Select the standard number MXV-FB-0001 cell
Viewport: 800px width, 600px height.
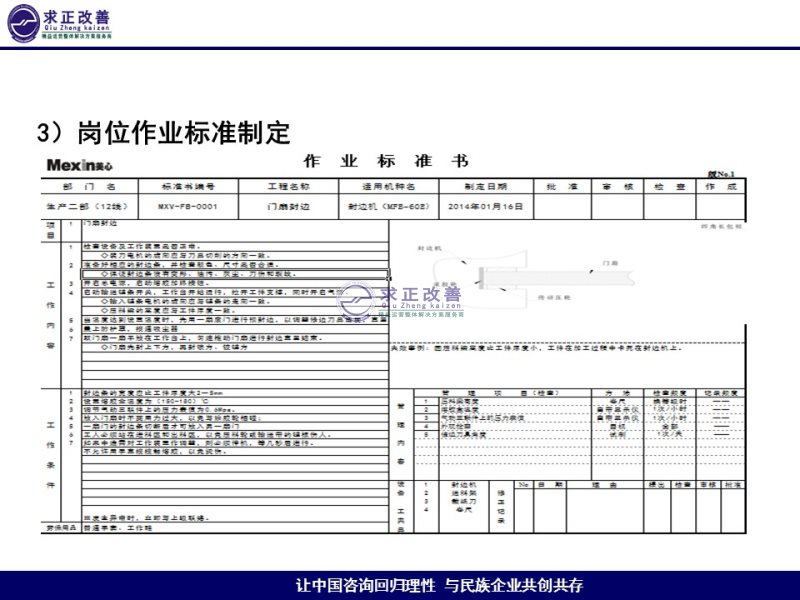pos(187,205)
